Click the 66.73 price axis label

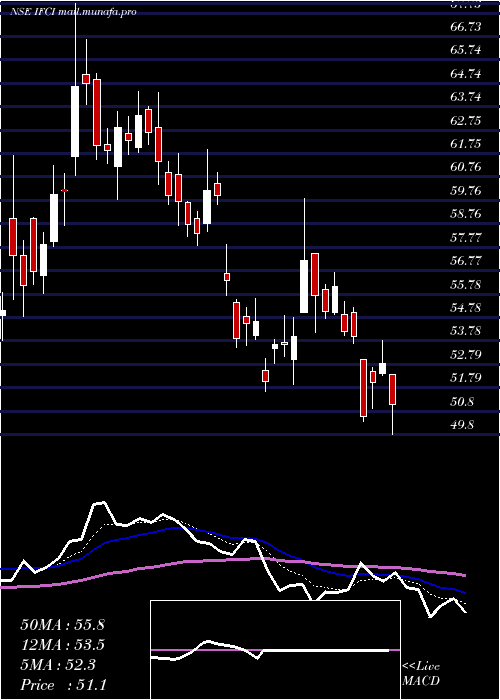point(466,27)
